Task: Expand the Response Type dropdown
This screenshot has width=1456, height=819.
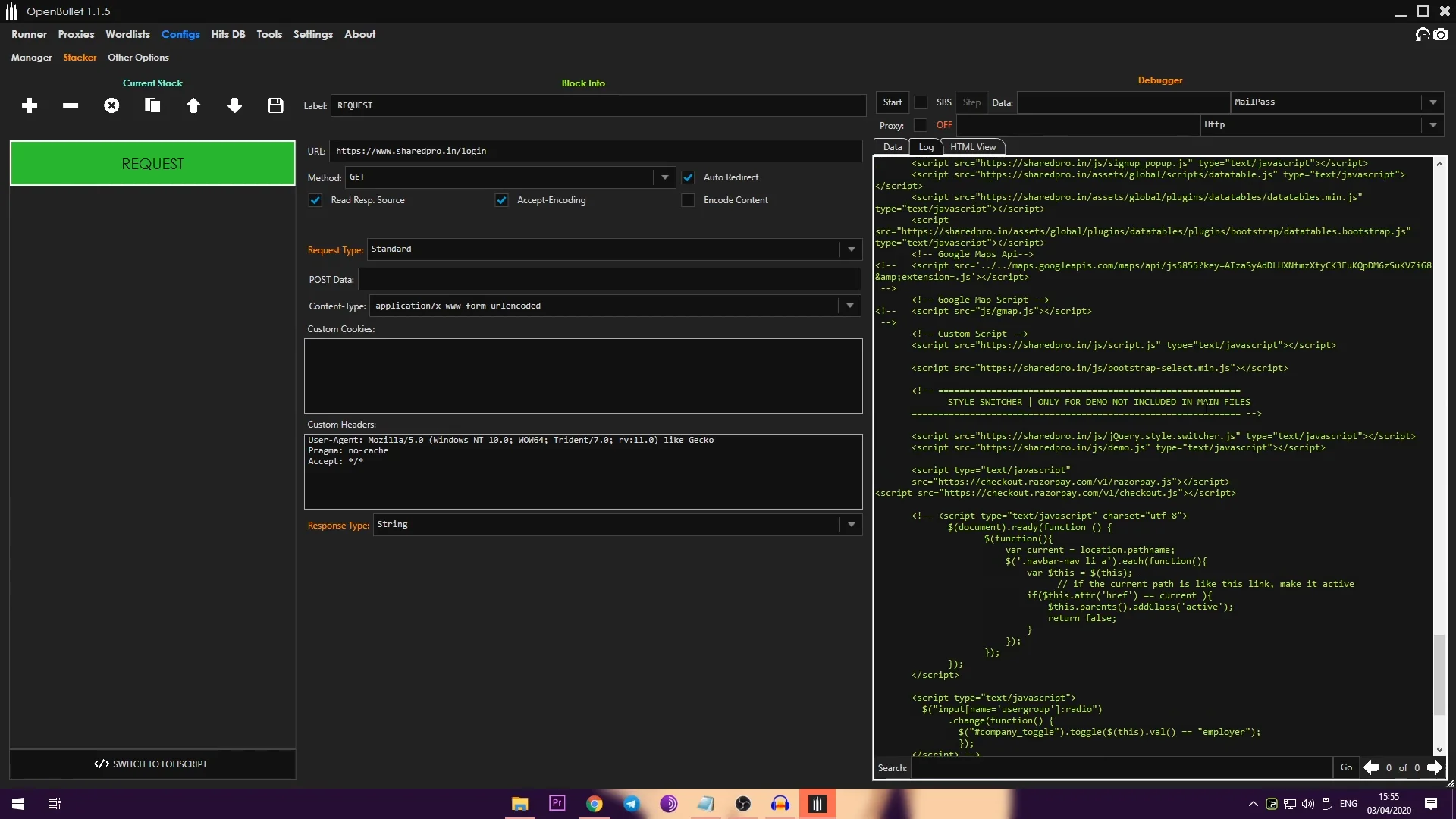Action: click(851, 524)
